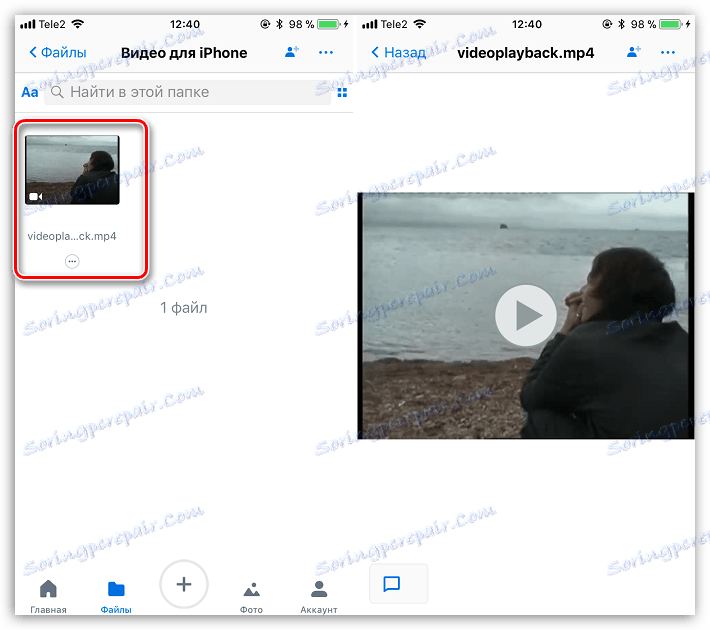Tap share icon beside videoplayback.mp4 title
The height and width of the screenshot is (630, 710).
click(x=633, y=52)
